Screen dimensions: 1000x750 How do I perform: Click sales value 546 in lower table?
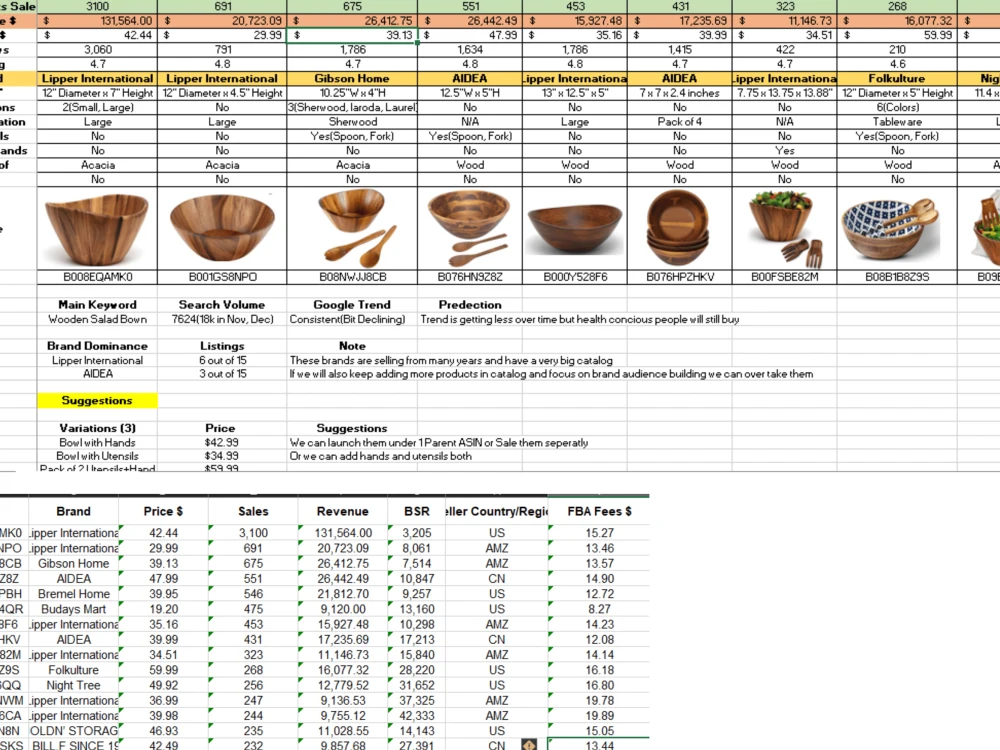[253, 594]
